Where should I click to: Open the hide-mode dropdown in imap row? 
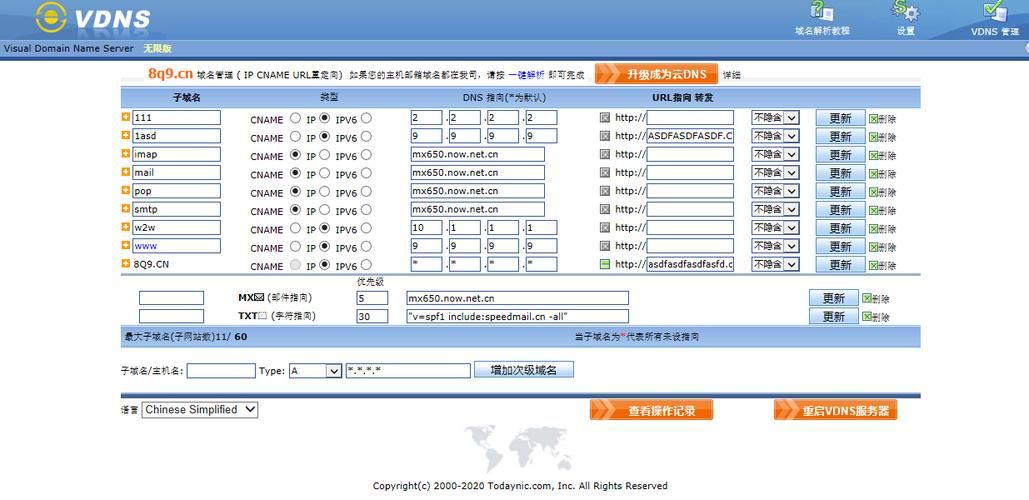click(775, 155)
